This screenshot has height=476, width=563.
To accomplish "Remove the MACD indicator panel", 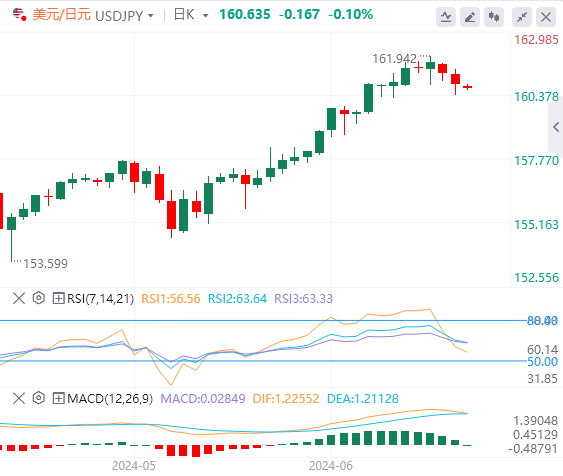I will [19, 398].
